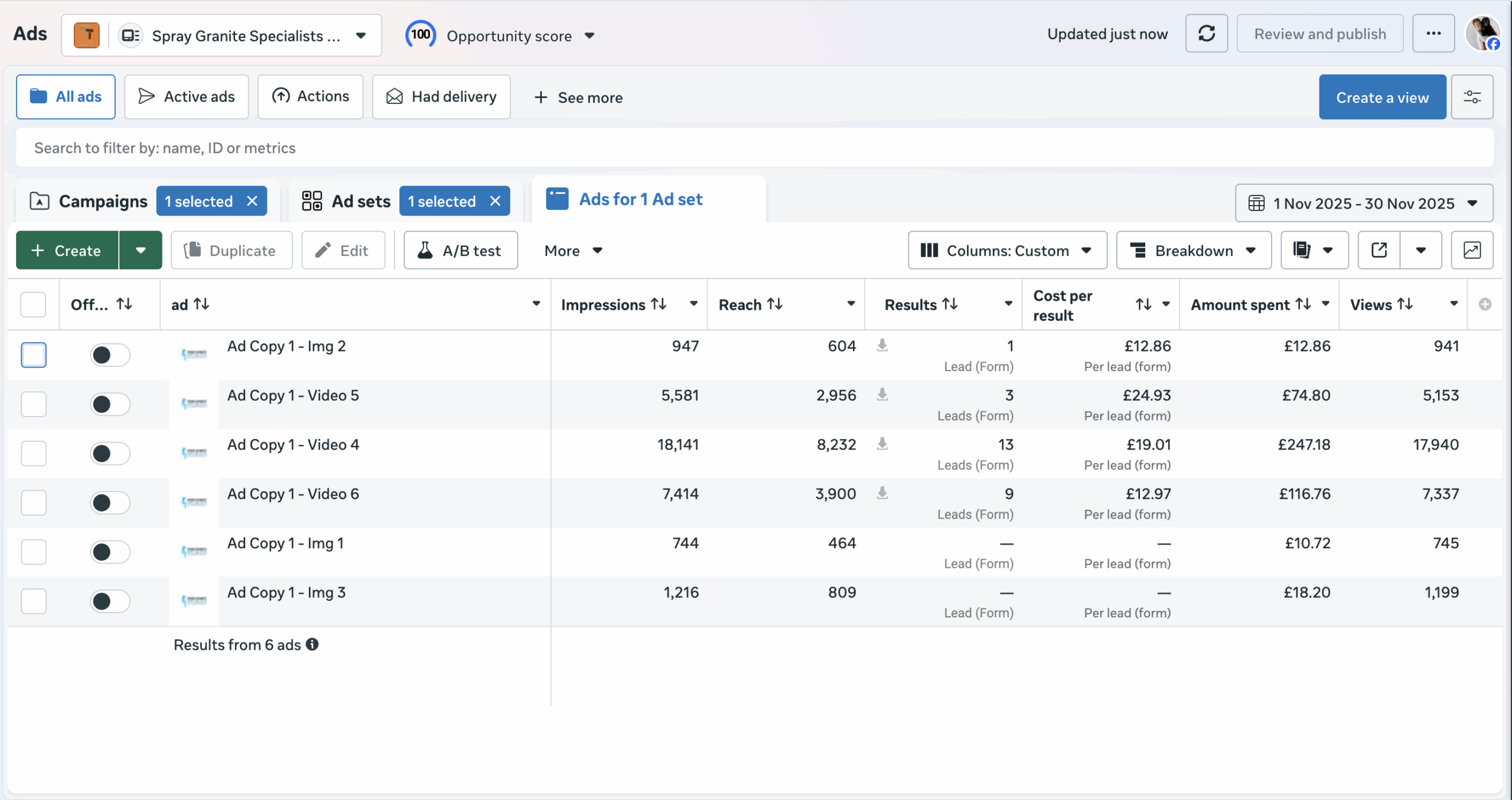Open the charts view icon
Screen dimensions: 1512x800
pos(1472,251)
